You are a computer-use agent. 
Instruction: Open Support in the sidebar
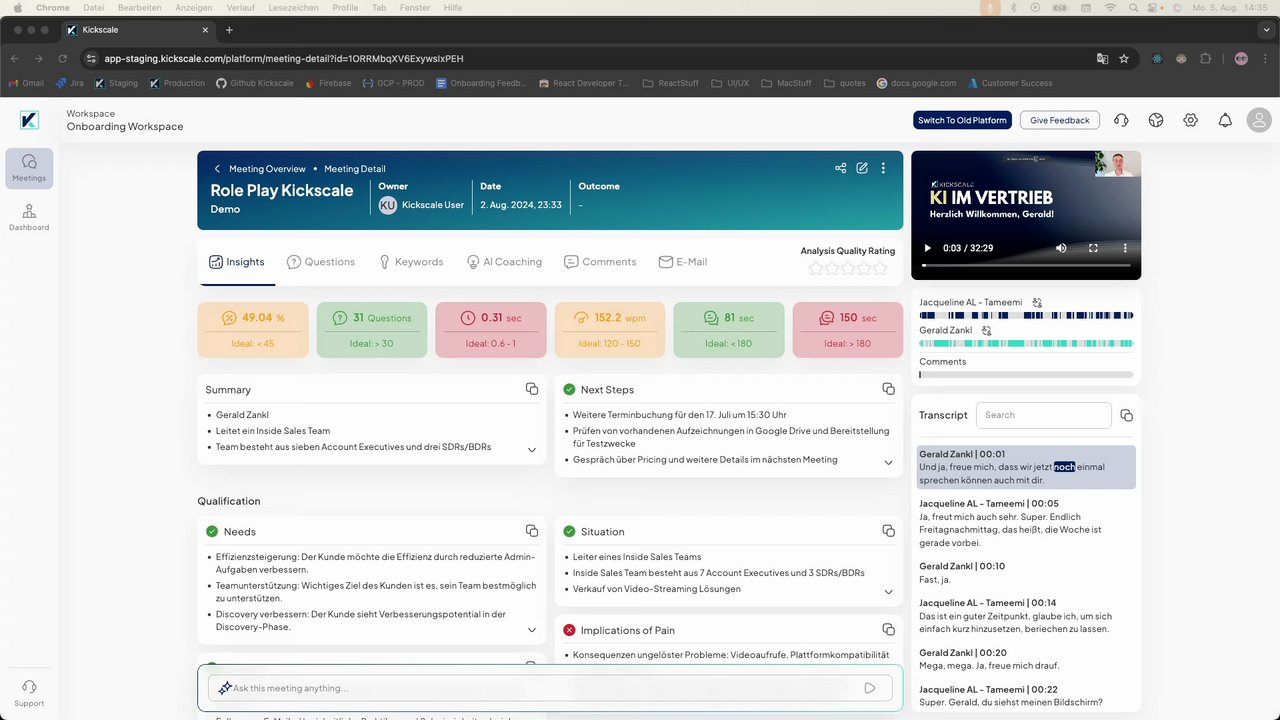pos(29,693)
